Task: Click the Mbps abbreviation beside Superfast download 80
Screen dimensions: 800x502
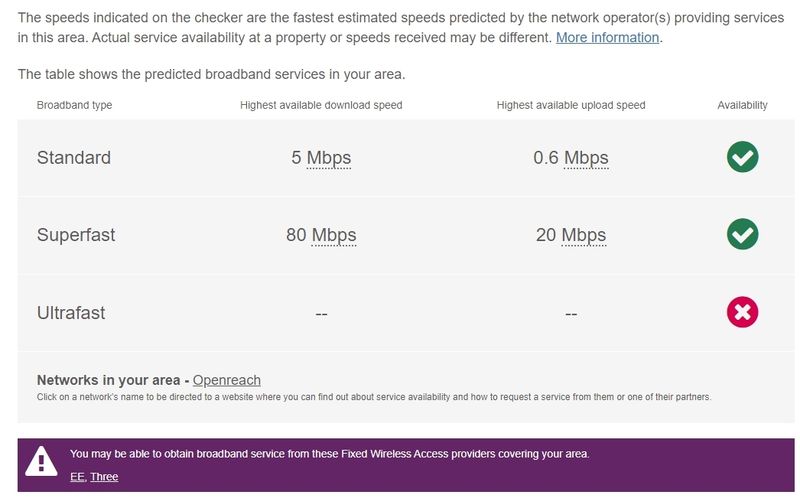Action: tap(333, 236)
